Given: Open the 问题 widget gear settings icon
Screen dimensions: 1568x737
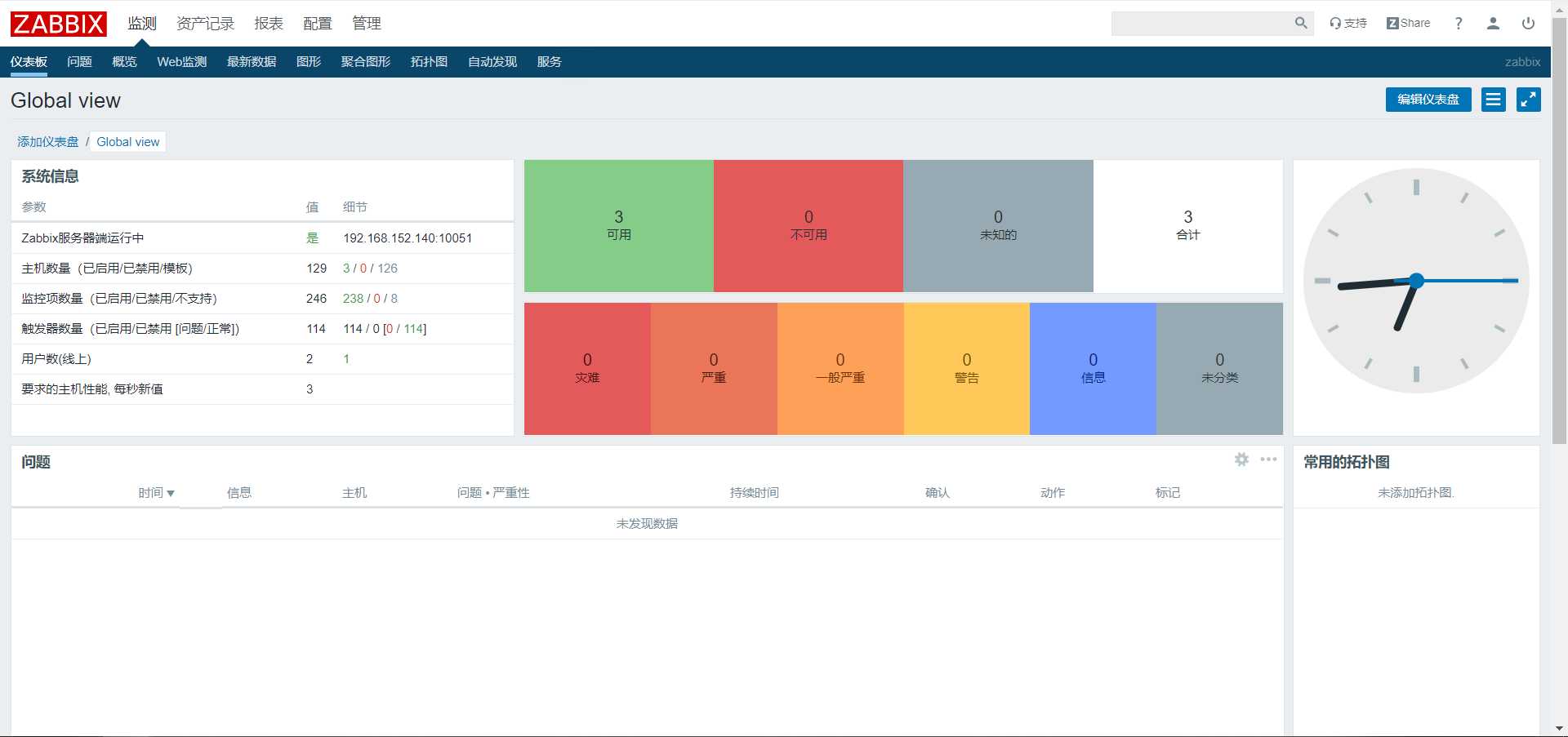Looking at the screenshot, I should click(1241, 460).
